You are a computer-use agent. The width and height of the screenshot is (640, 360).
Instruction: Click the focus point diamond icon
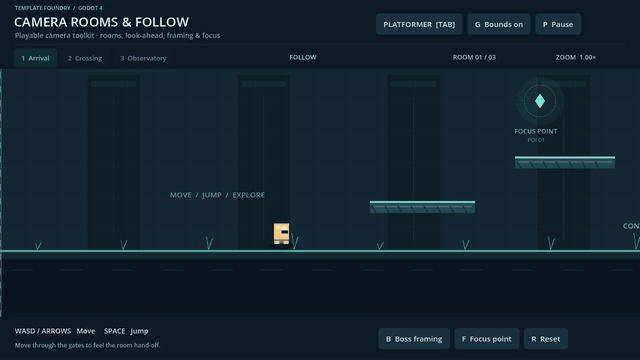point(540,100)
